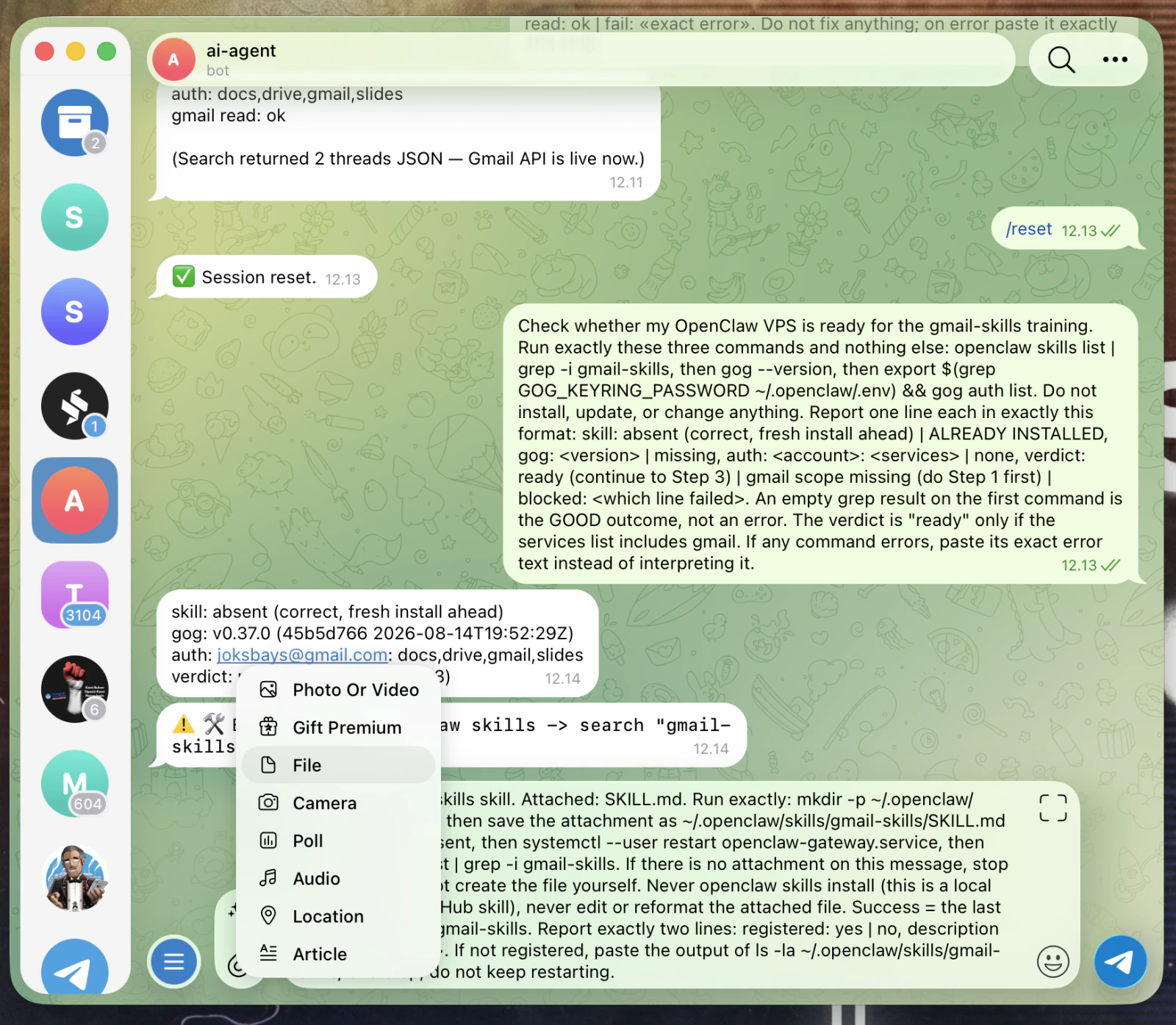
Task: Maximize the window using green button
Action: [x=107, y=51]
